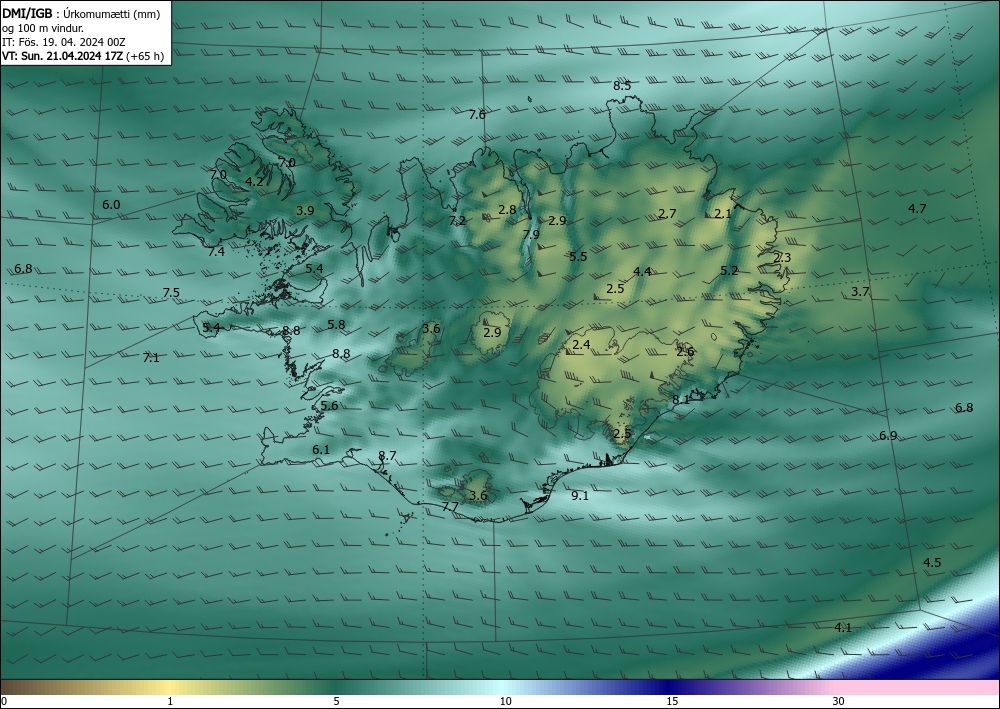Screen dimensions: 1000x709
Task: Click the 7.7 value at the southern shore
Action: tap(450, 507)
